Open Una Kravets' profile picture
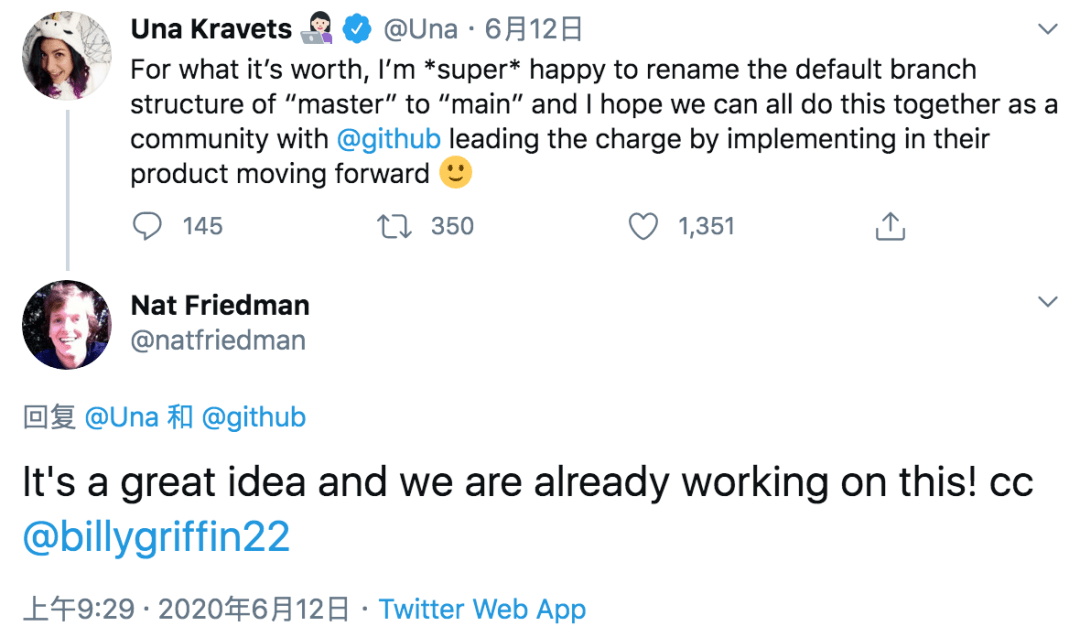 [x=67, y=56]
